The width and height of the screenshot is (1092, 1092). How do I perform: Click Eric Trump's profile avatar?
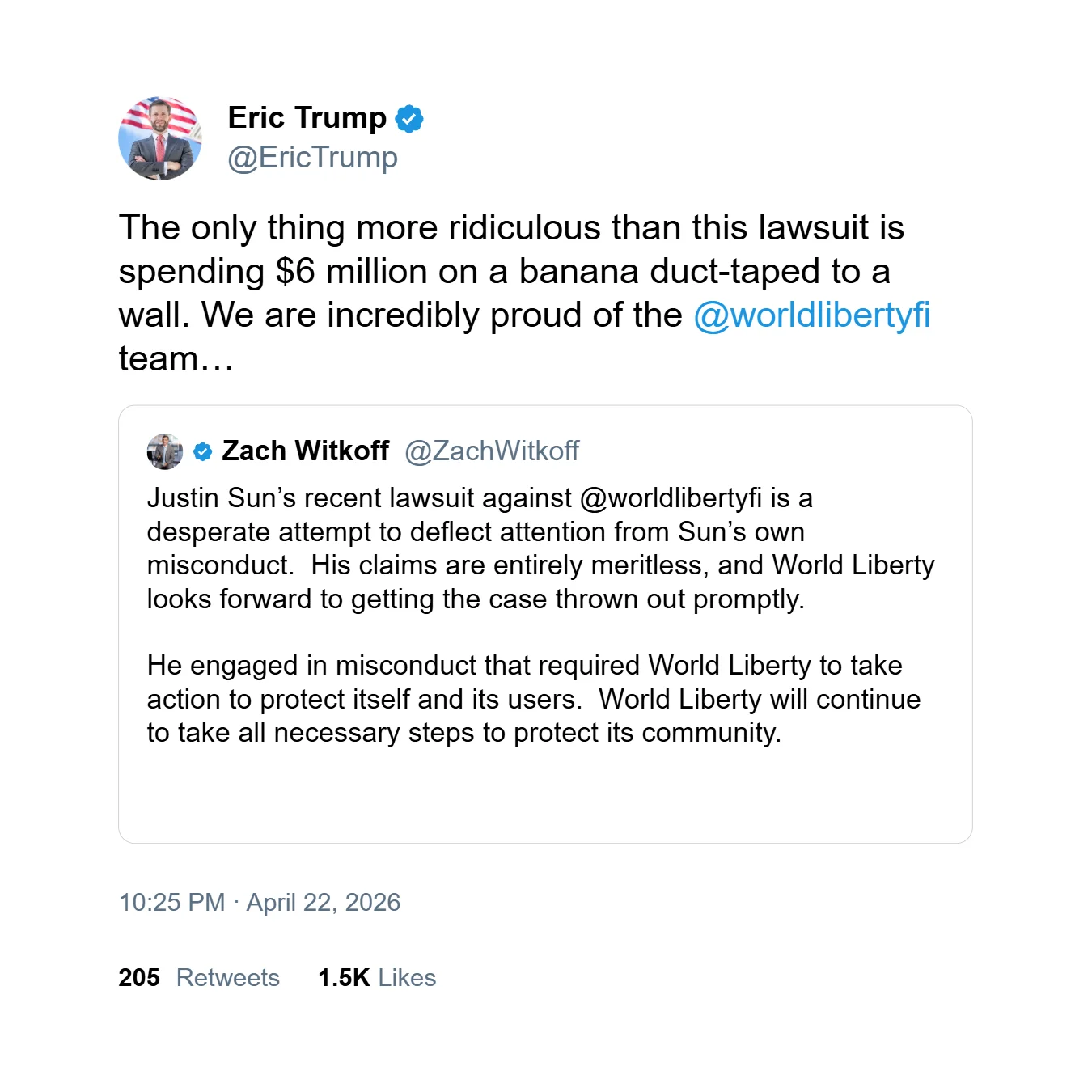pyautogui.click(x=160, y=138)
